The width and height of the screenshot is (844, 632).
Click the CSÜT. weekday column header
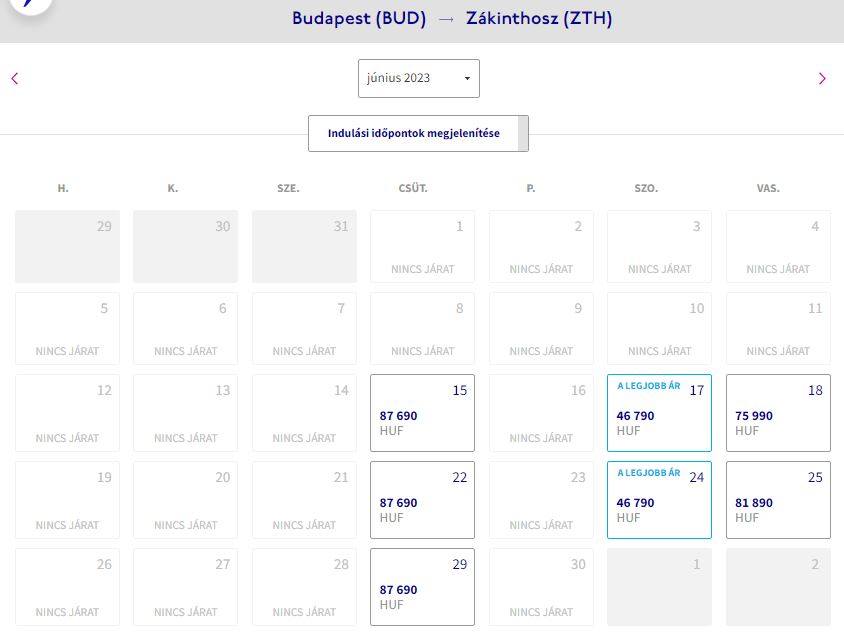(x=413, y=188)
